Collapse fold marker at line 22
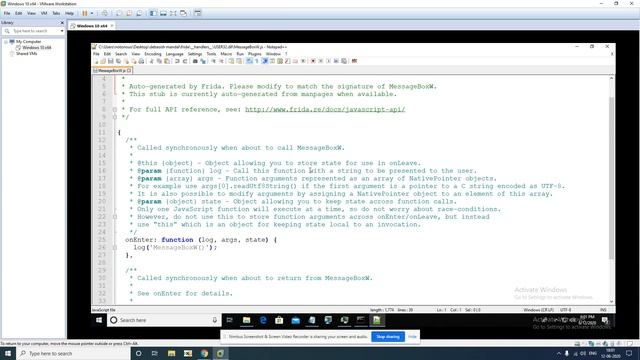Viewport: 640px width, 360px height. pyautogui.click(x=115, y=217)
